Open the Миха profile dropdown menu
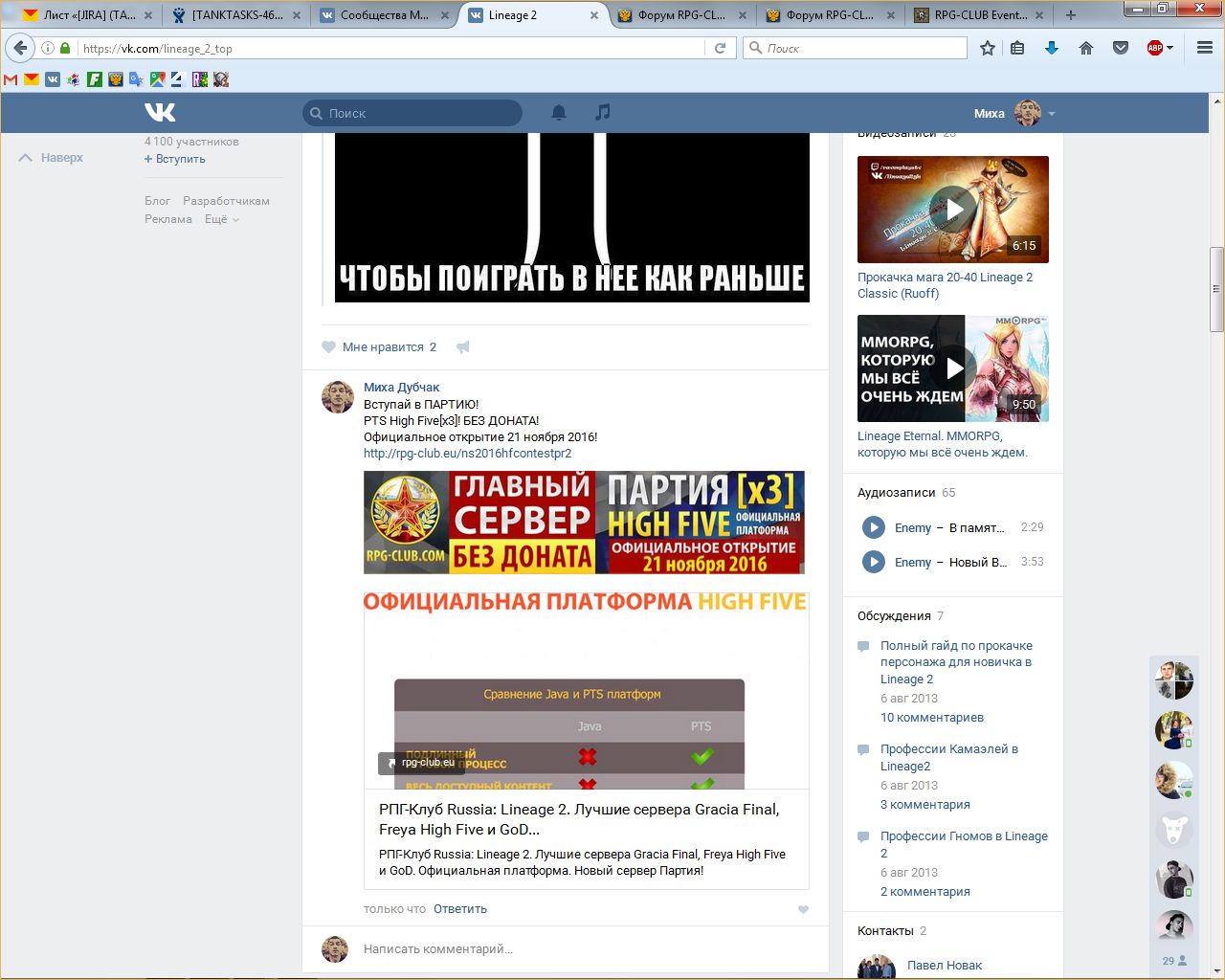Viewport: 1225px width, 980px height. 1014,113
